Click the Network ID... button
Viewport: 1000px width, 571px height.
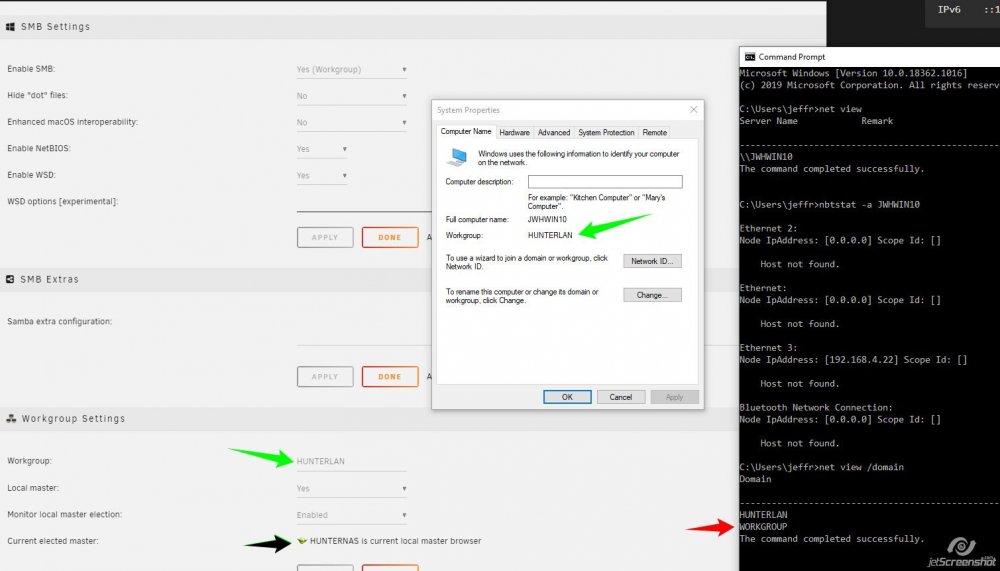click(652, 261)
